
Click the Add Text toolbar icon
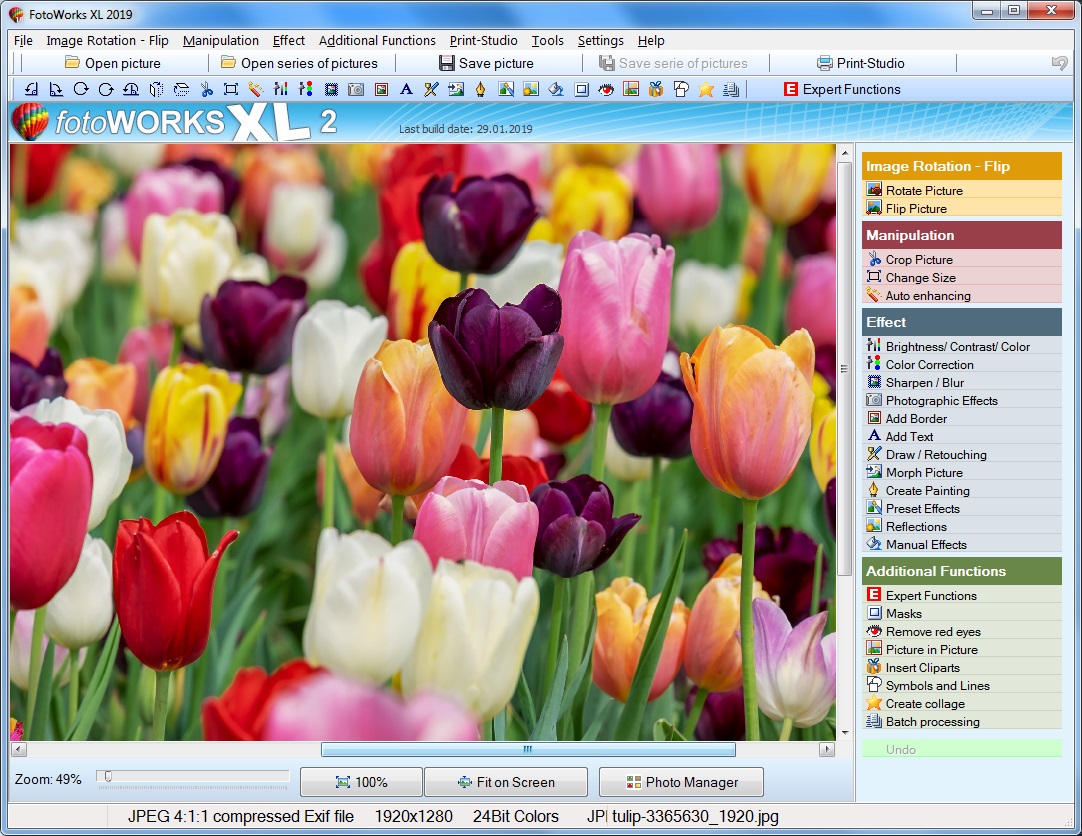click(x=407, y=89)
